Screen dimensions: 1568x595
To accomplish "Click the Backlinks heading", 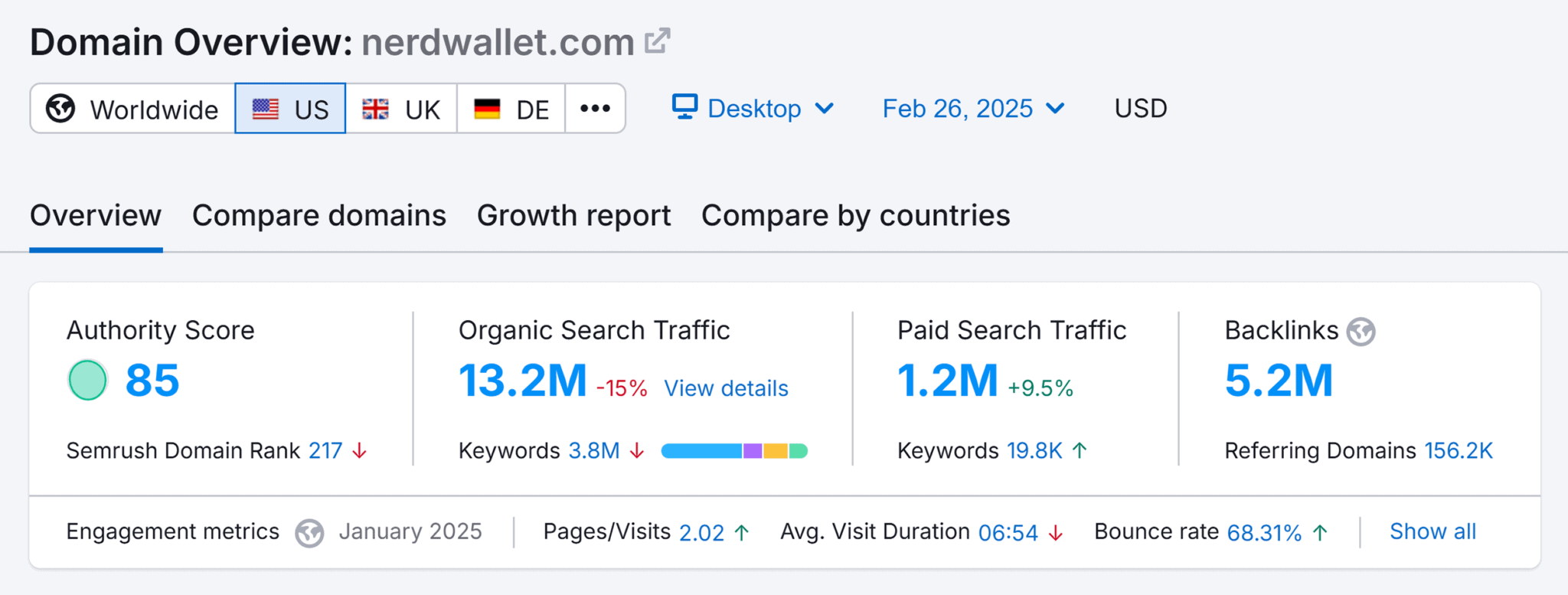I will pyautogui.click(x=1282, y=330).
